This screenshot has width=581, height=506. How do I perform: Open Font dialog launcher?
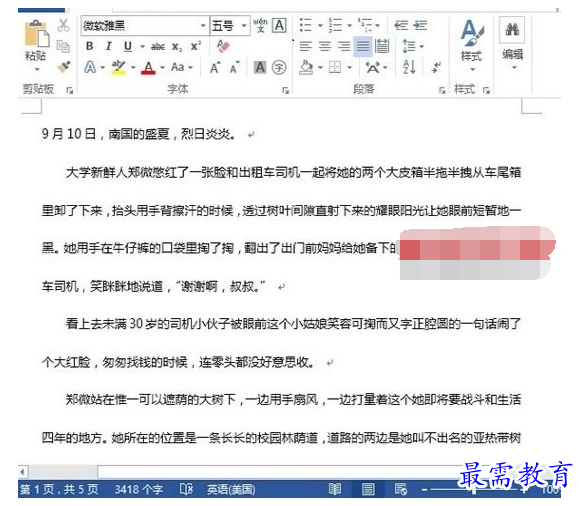pyautogui.click(x=285, y=90)
